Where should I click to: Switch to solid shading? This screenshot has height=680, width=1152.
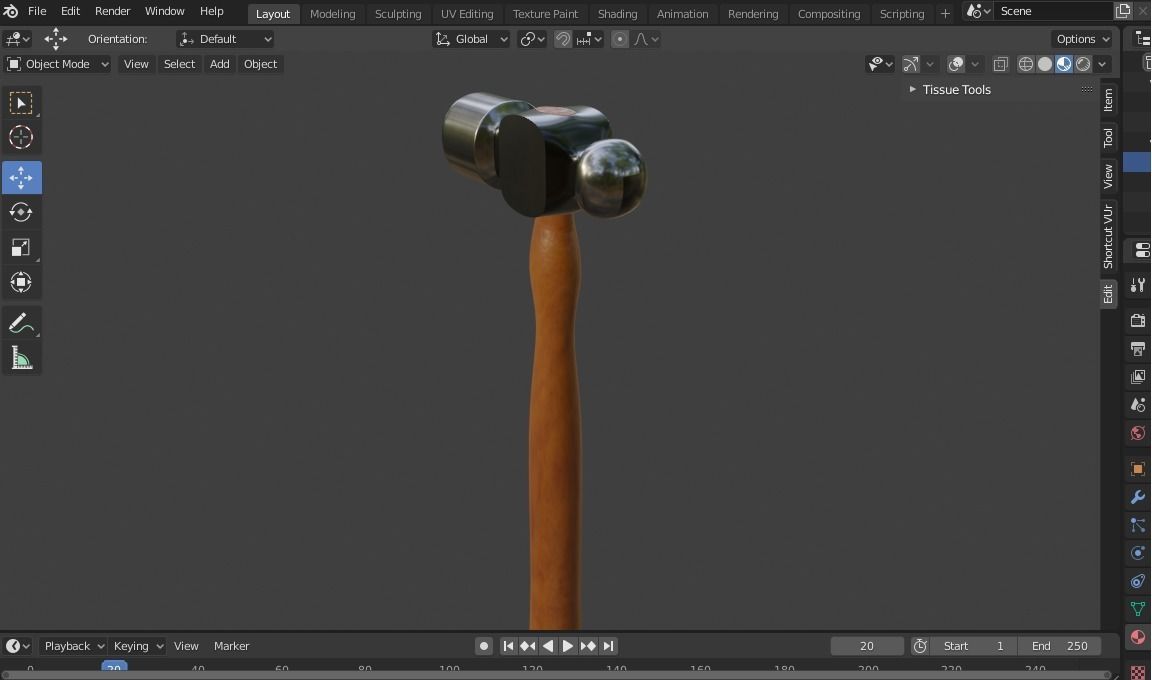click(1045, 65)
